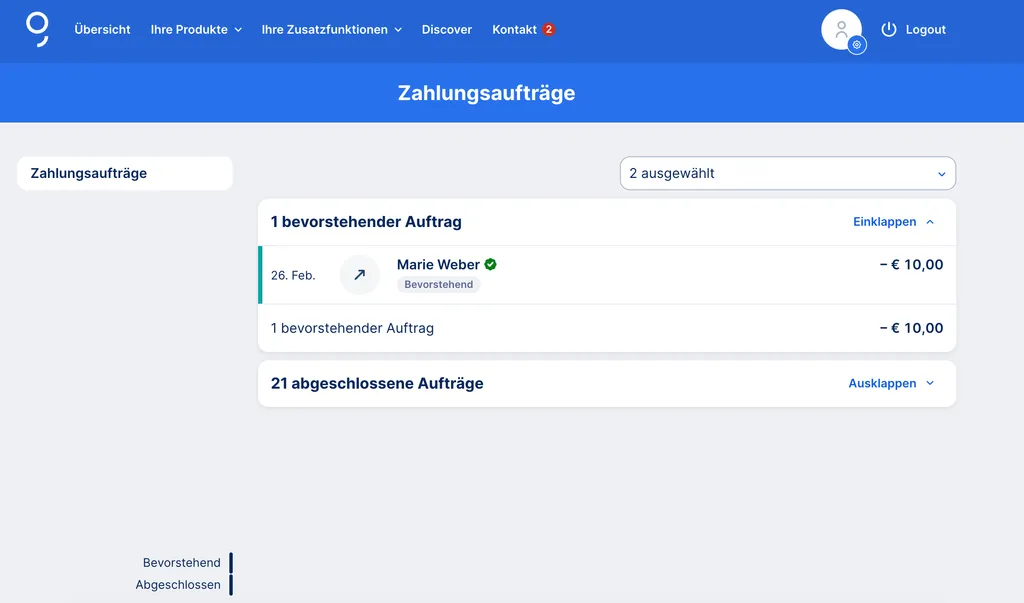Open the Ihre Produkte dropdown menu
This screenshot has width=1024, height=603.
click(196, 30)
